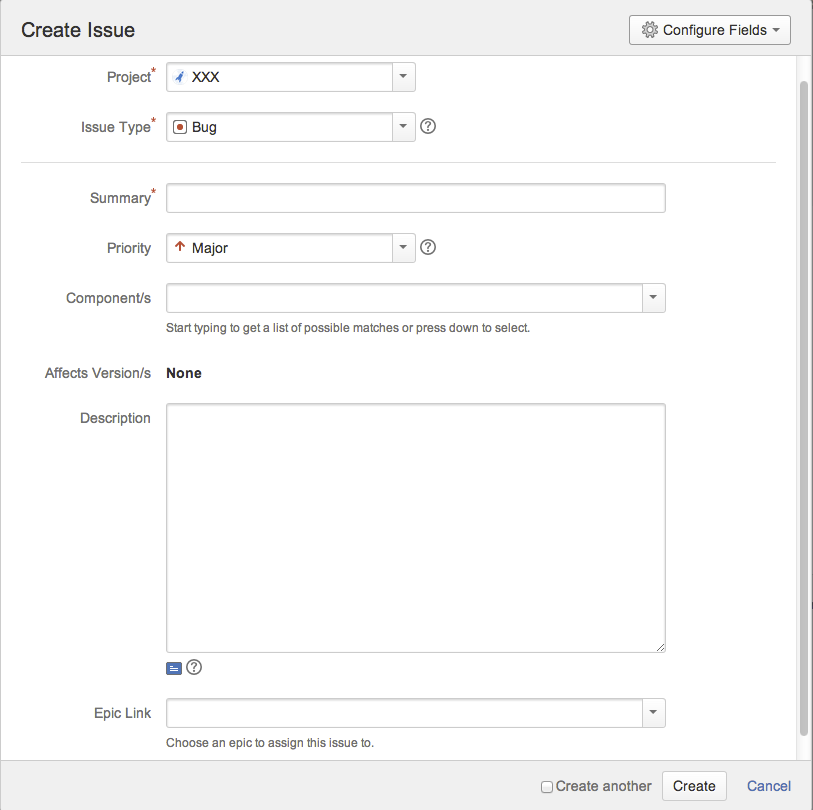Viewport: 813px width, 810px height.
Task: Click the XXX project avatar icon
Action: (x=179, y=77)
